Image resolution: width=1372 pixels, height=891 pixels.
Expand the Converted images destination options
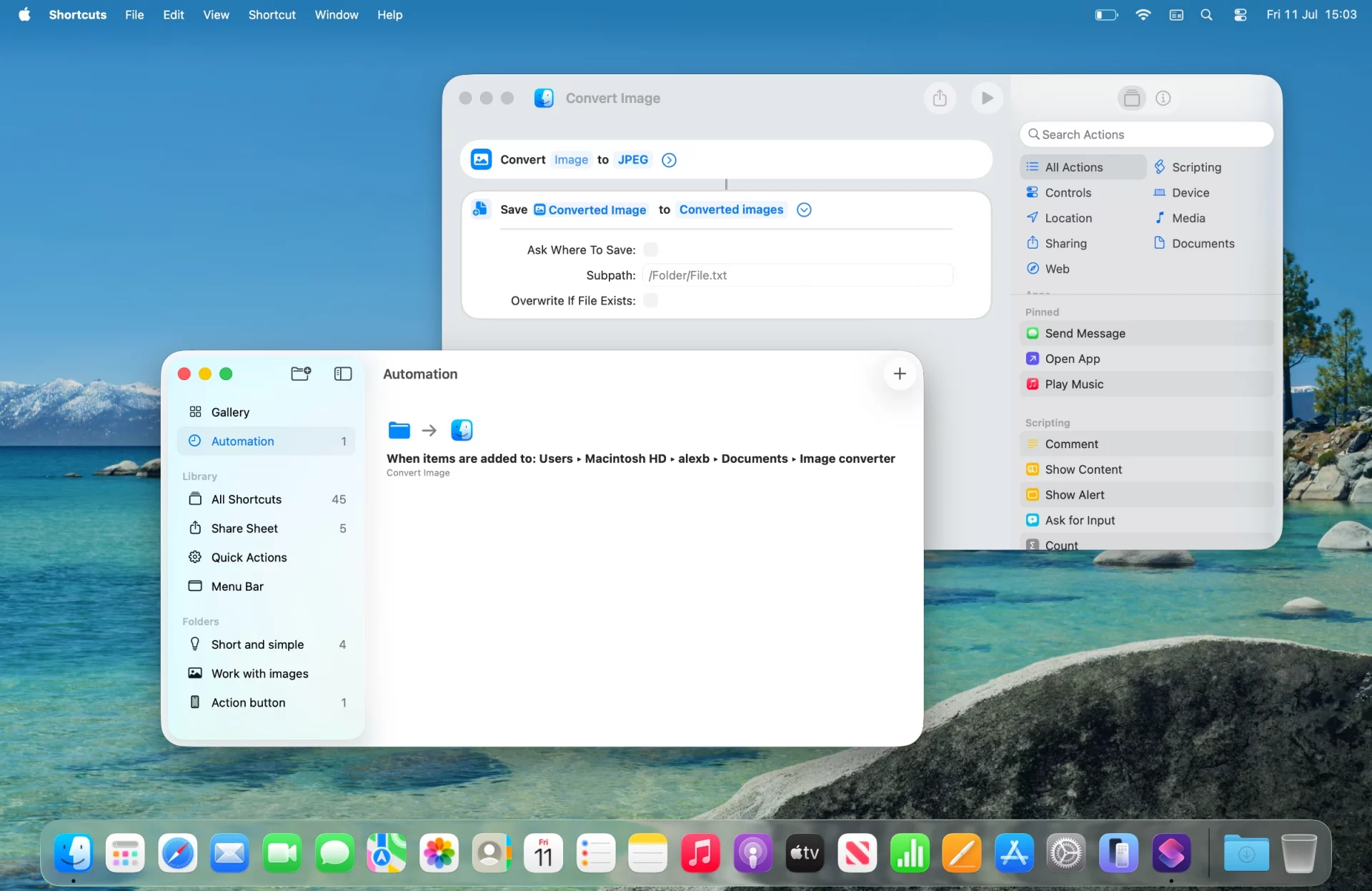click(803, 209)
